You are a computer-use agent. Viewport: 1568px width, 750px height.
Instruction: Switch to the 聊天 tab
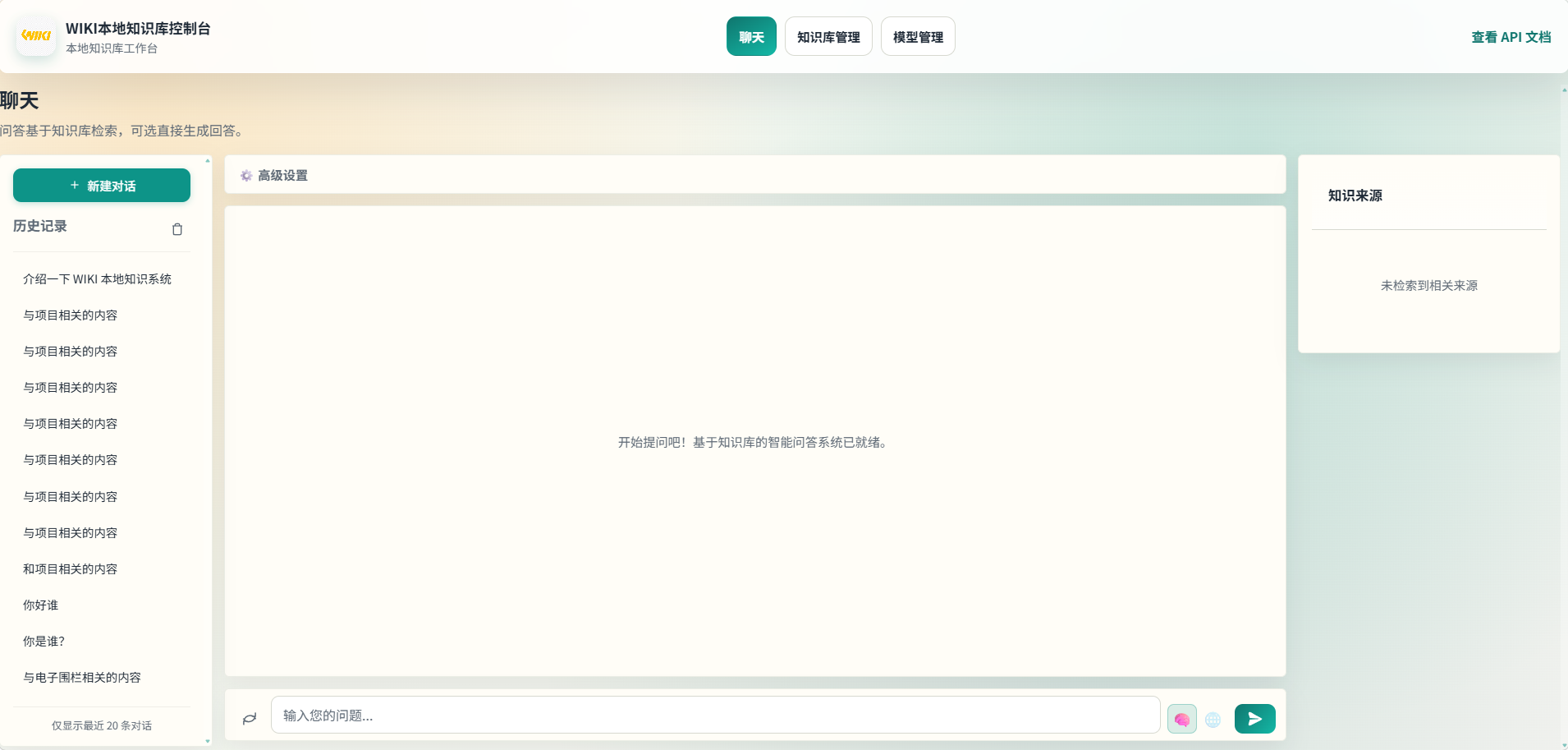pyautogui.click(x=751, y=36)
